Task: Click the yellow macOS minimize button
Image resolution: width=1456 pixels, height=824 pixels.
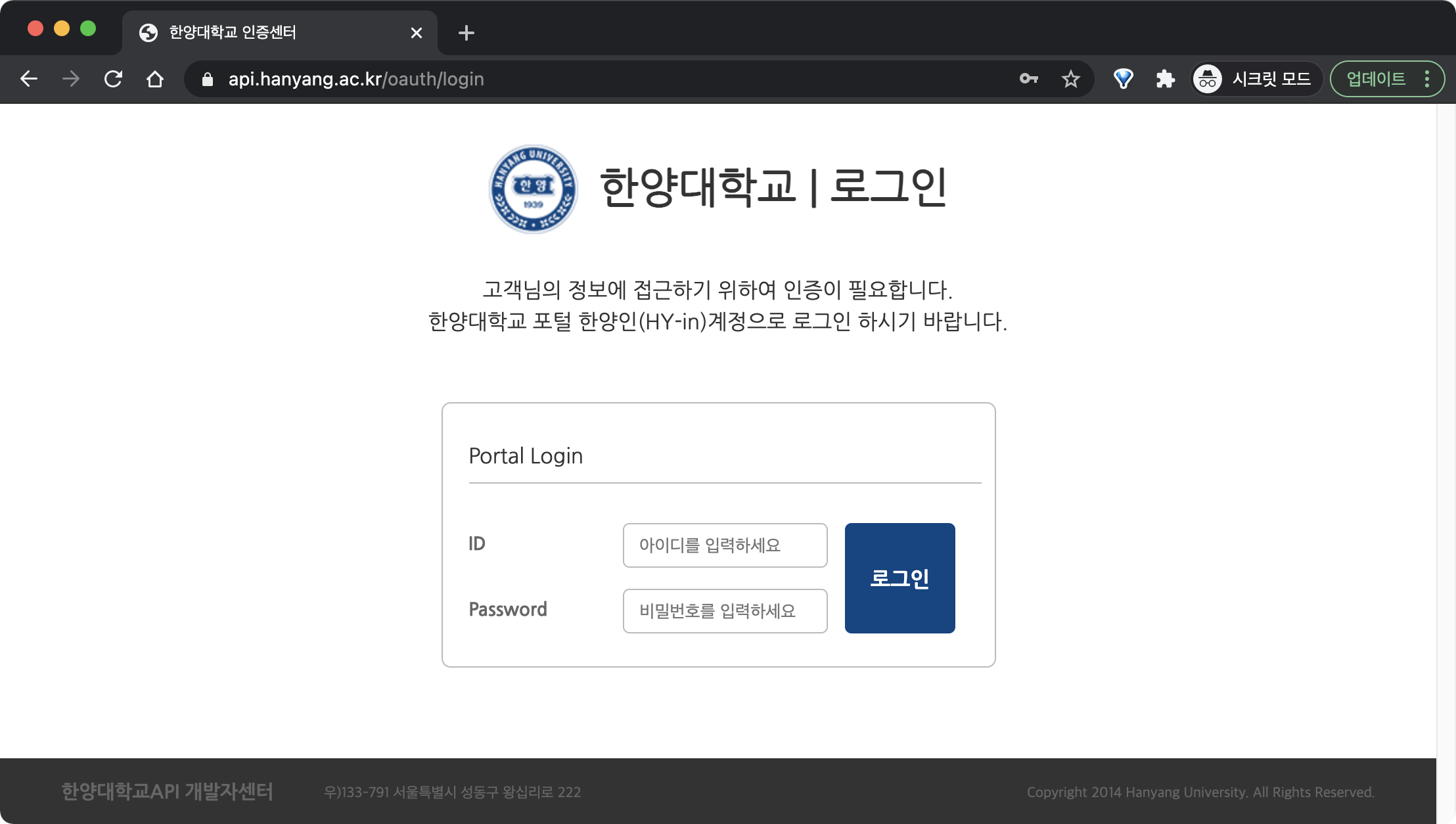Action: tap(62, 28)
